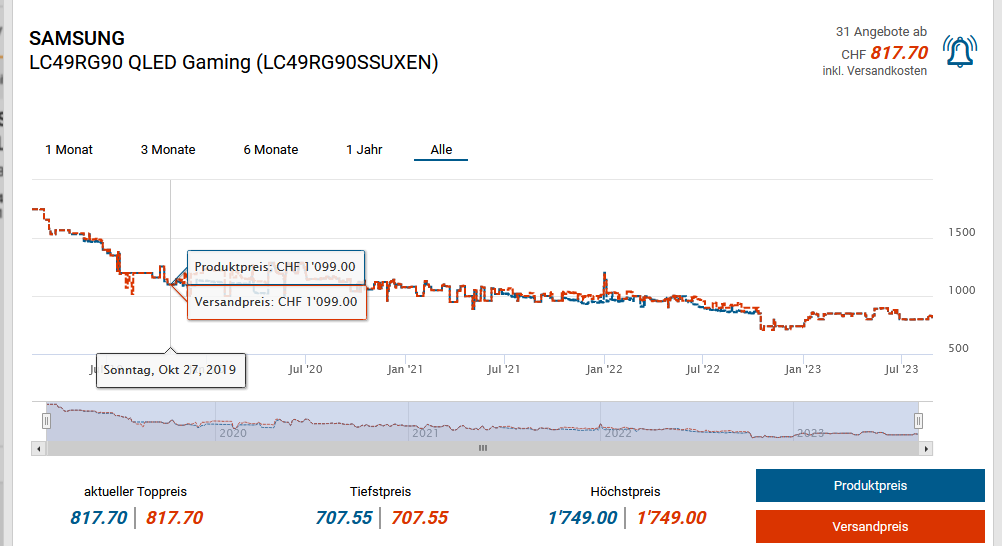The width and height of the screenshot is (1002, 546).
Task: Click the blue Höchstpreis value 1'749.00
Action: [582, 517]
